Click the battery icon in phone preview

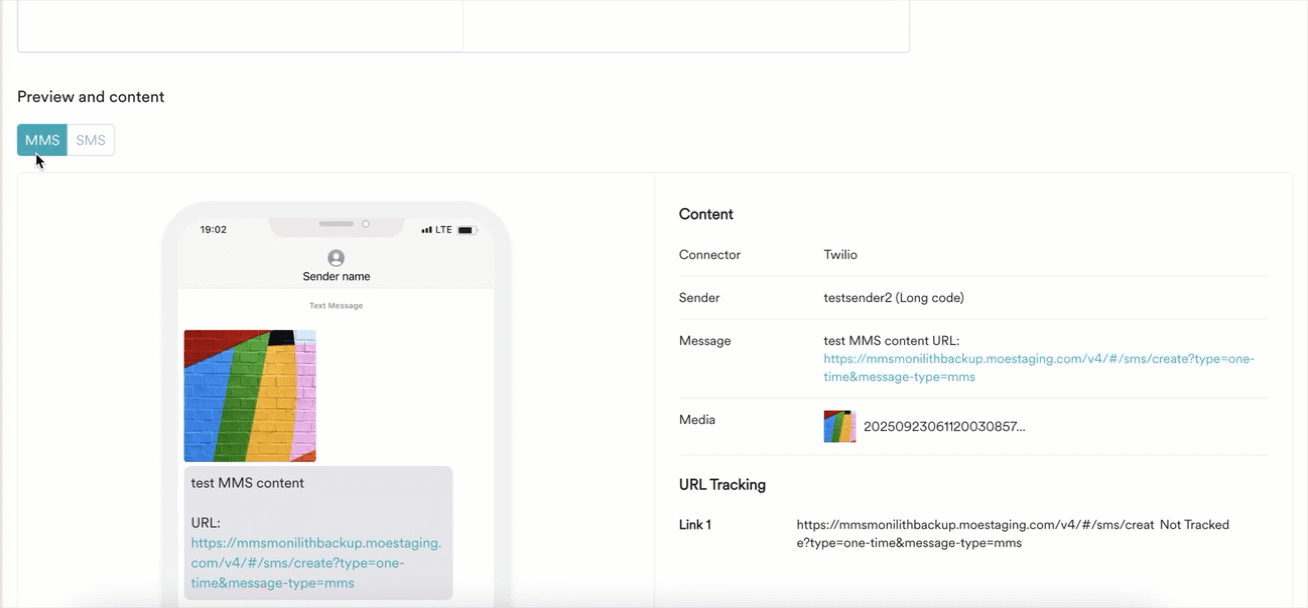468,228
